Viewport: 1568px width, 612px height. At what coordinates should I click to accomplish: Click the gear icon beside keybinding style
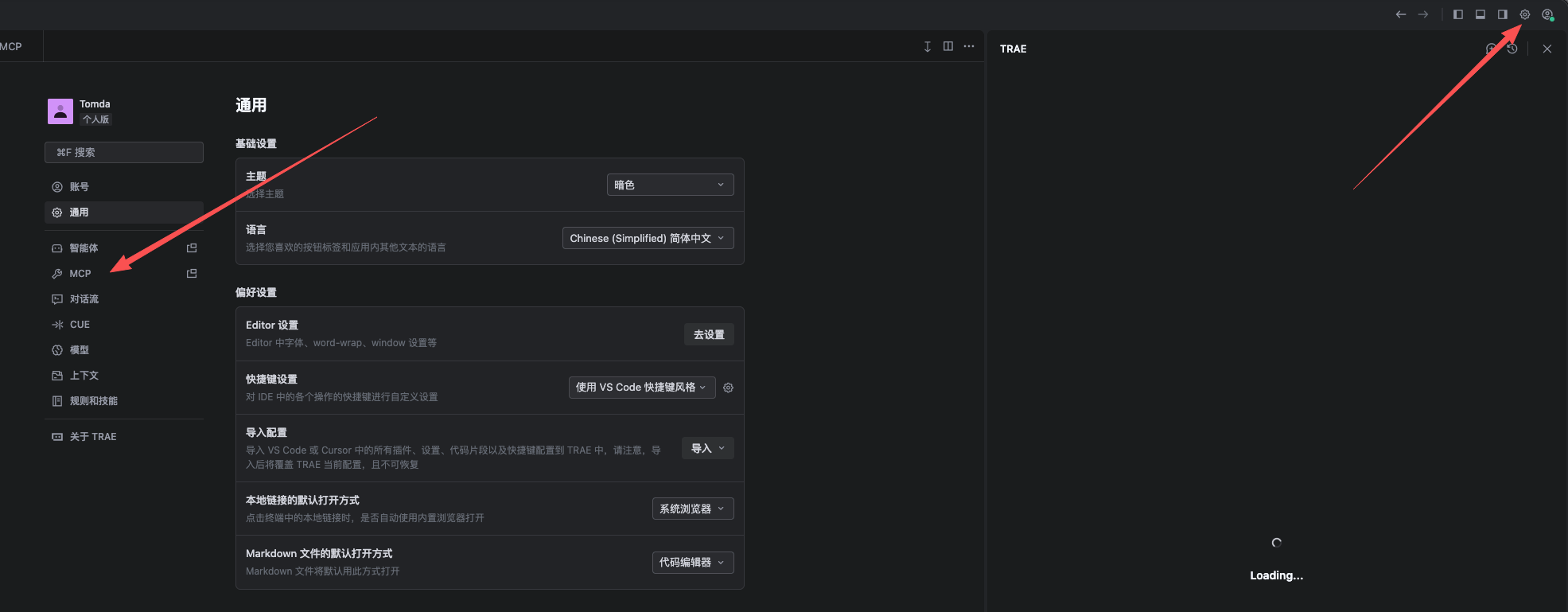pos(728,388)
